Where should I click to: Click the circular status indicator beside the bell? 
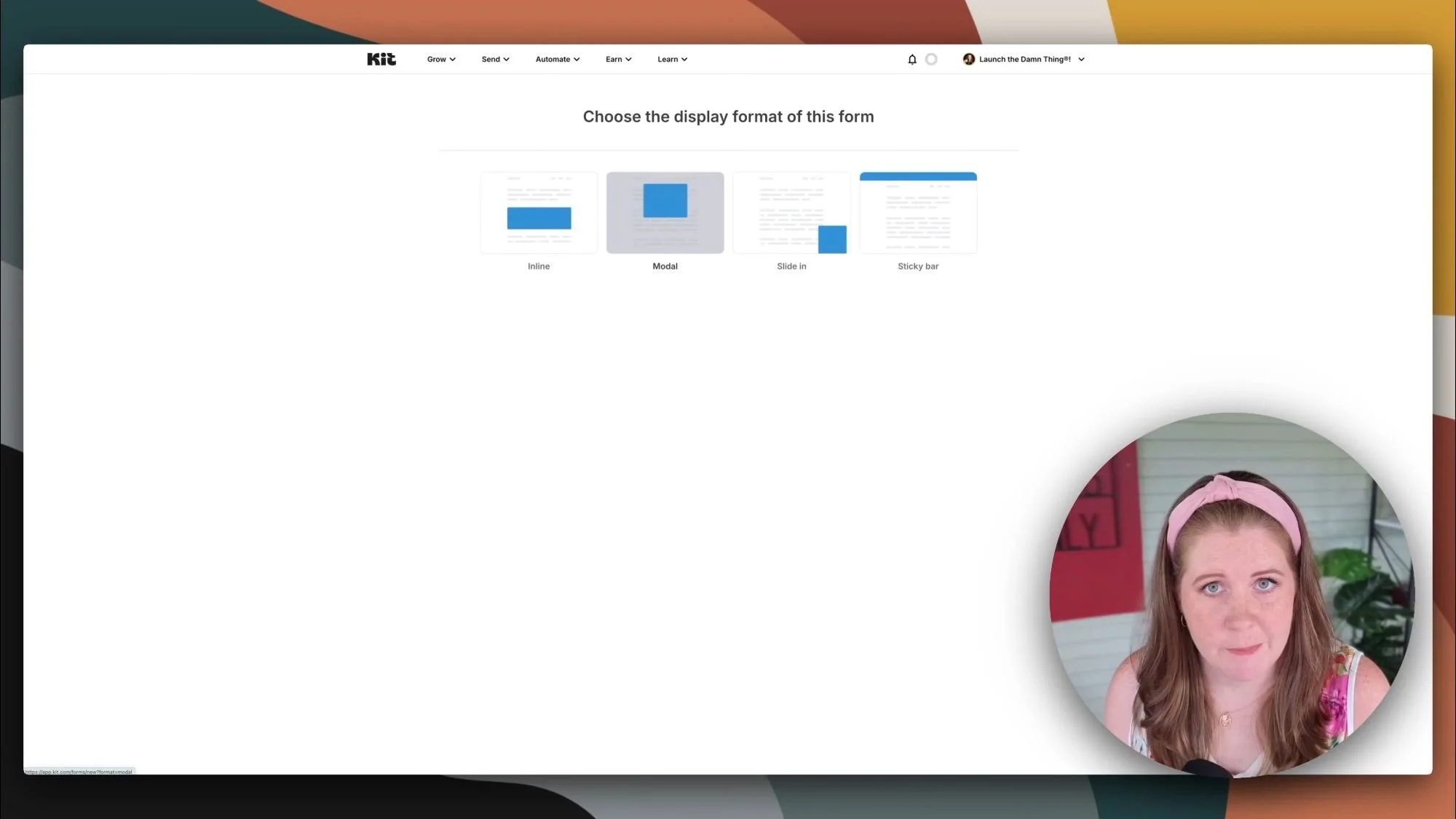[931, 59]
